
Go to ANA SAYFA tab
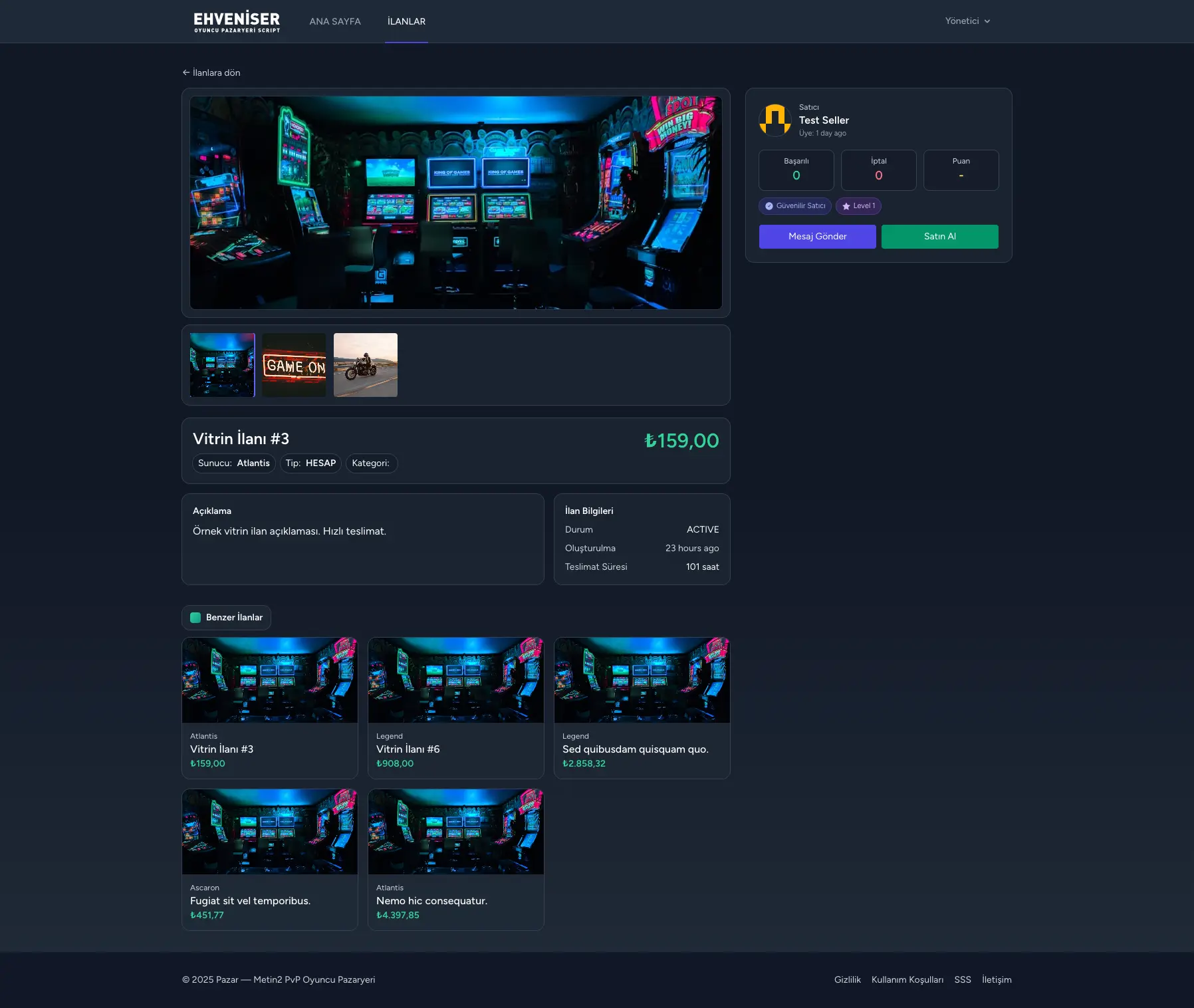335,21
